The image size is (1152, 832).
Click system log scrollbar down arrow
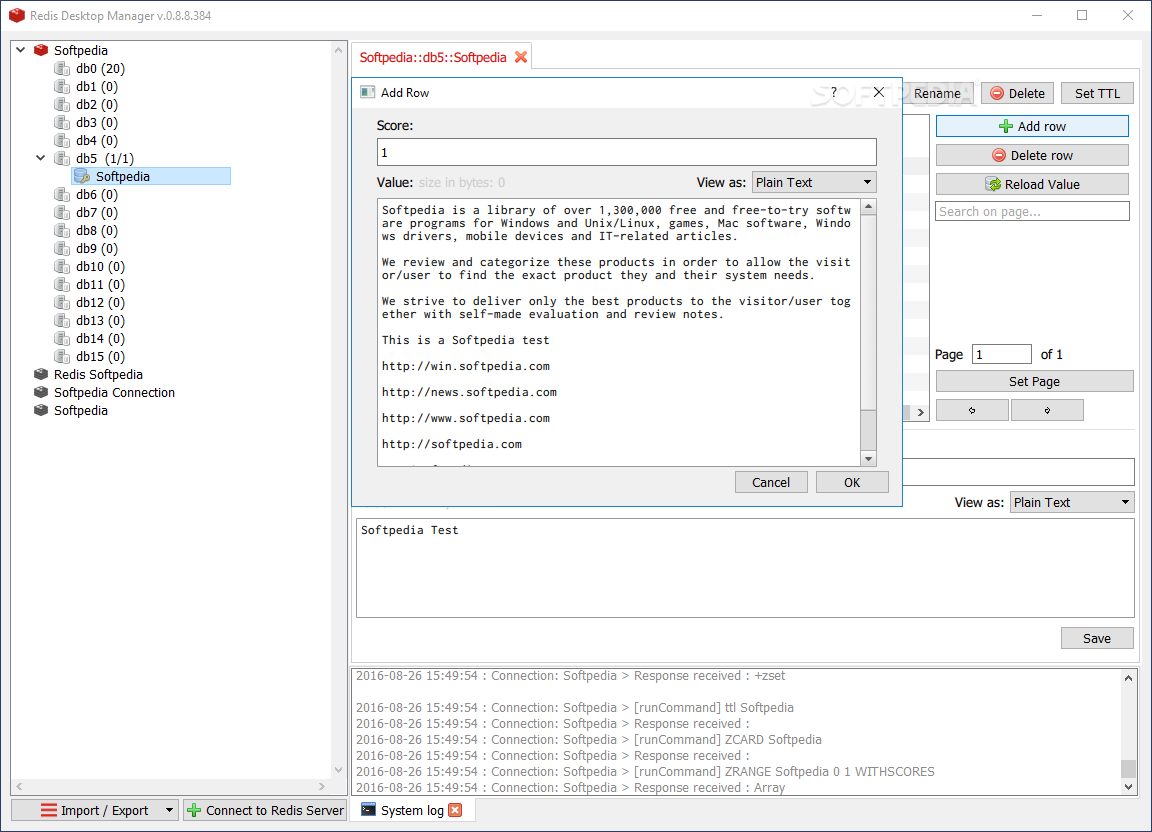[1128, 786]
